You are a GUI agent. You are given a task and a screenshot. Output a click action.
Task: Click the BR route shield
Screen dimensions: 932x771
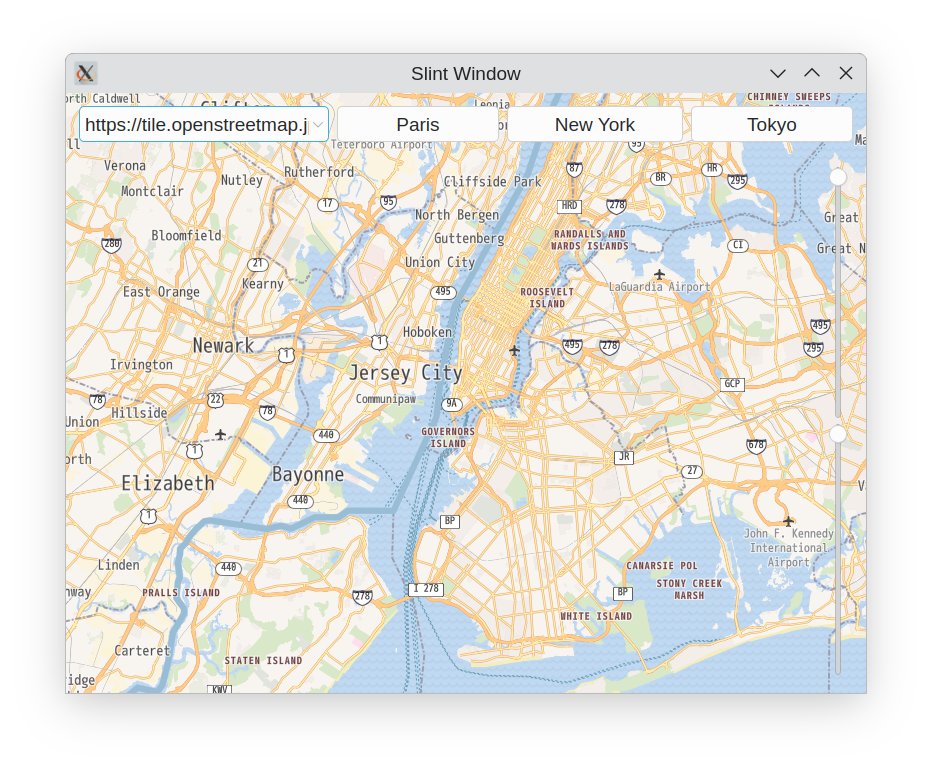point(660,178)
